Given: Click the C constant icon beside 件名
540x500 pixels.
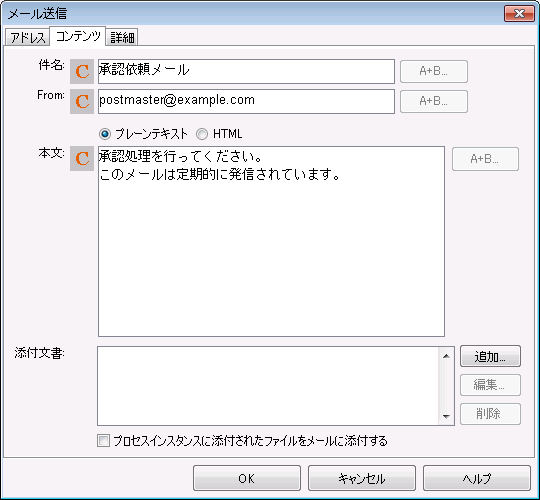Looking at the screenshot, I should (82, 71).
